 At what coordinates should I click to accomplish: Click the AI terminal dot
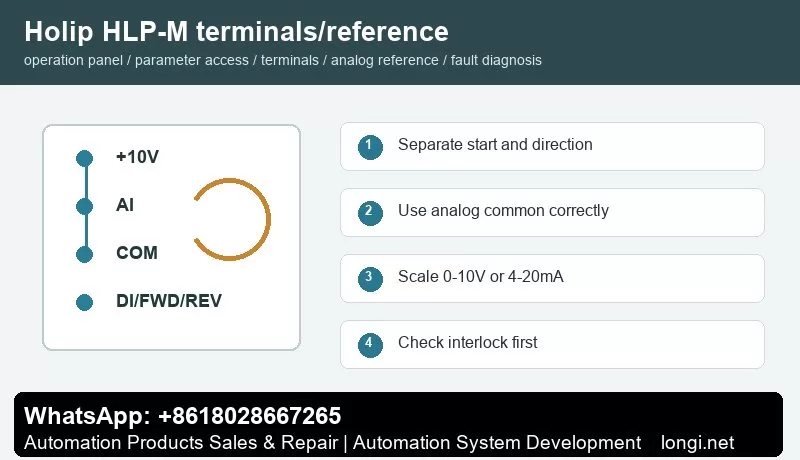(x=85, y=207)
